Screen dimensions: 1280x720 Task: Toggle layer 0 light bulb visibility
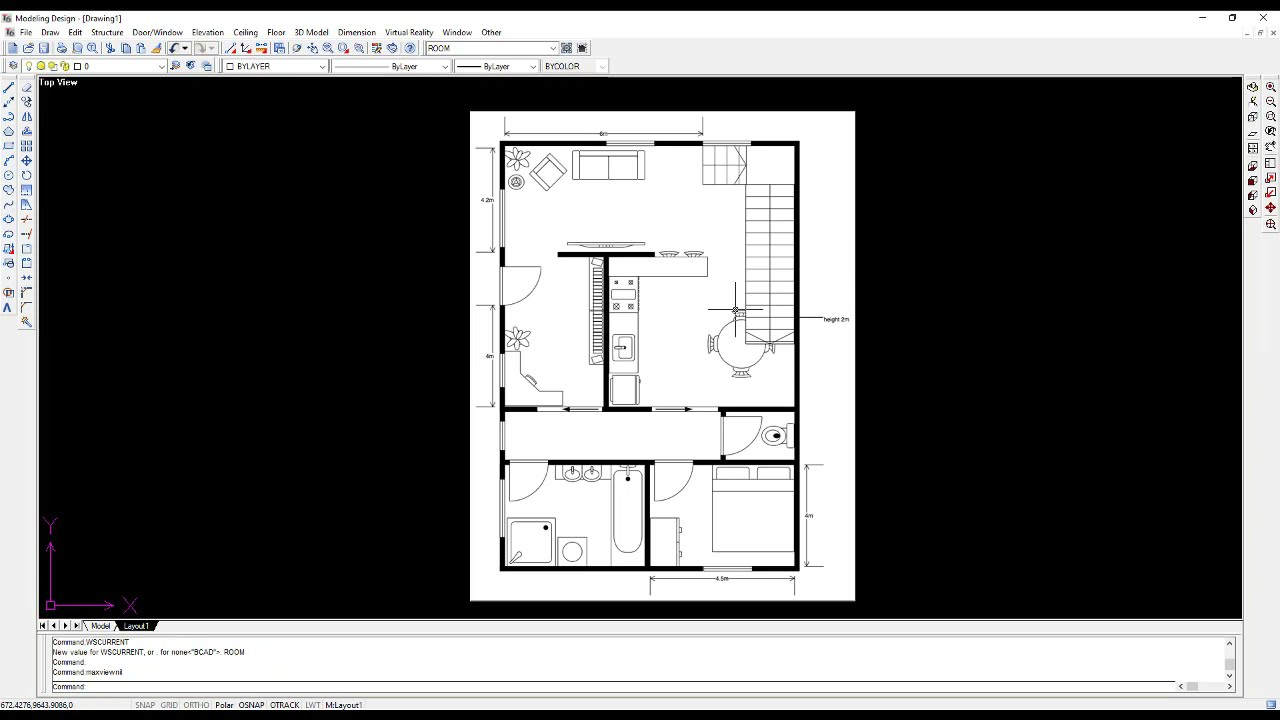[29, 66]
